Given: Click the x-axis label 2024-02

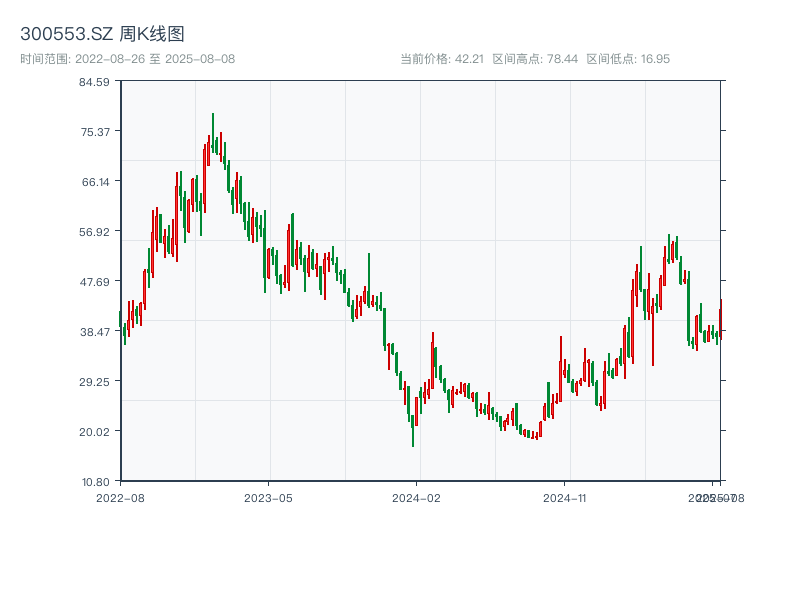Looking at the screenshot, I should (416, 498).
